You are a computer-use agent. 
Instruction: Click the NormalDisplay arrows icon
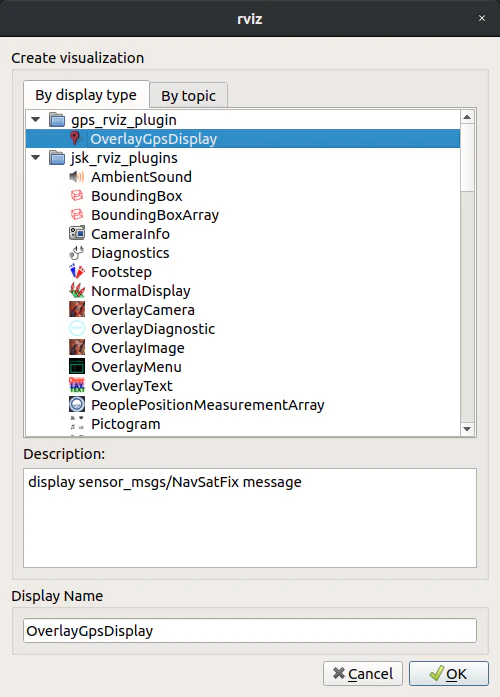point(77,291)
